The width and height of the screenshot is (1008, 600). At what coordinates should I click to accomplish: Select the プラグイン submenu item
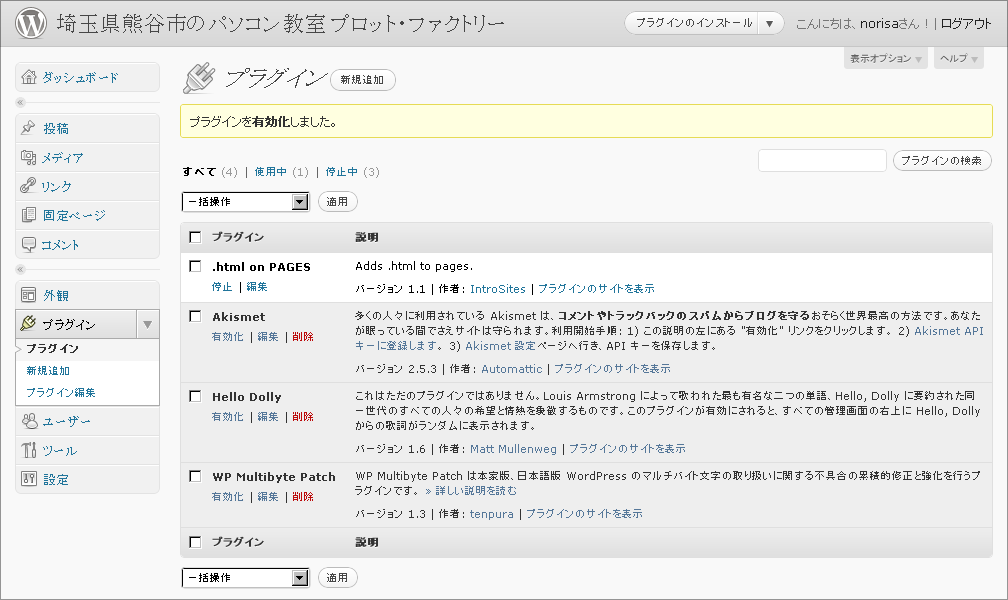[52, 349]
